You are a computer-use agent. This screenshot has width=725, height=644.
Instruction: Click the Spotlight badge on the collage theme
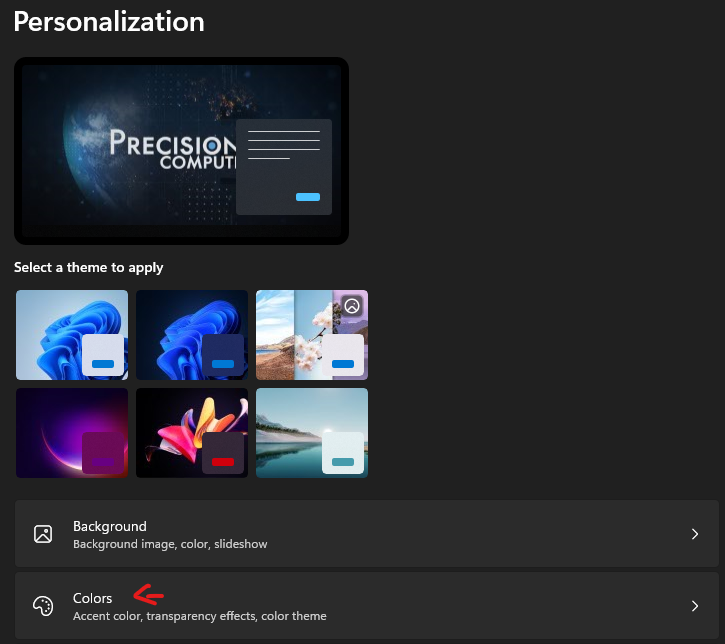coord(352,306)
